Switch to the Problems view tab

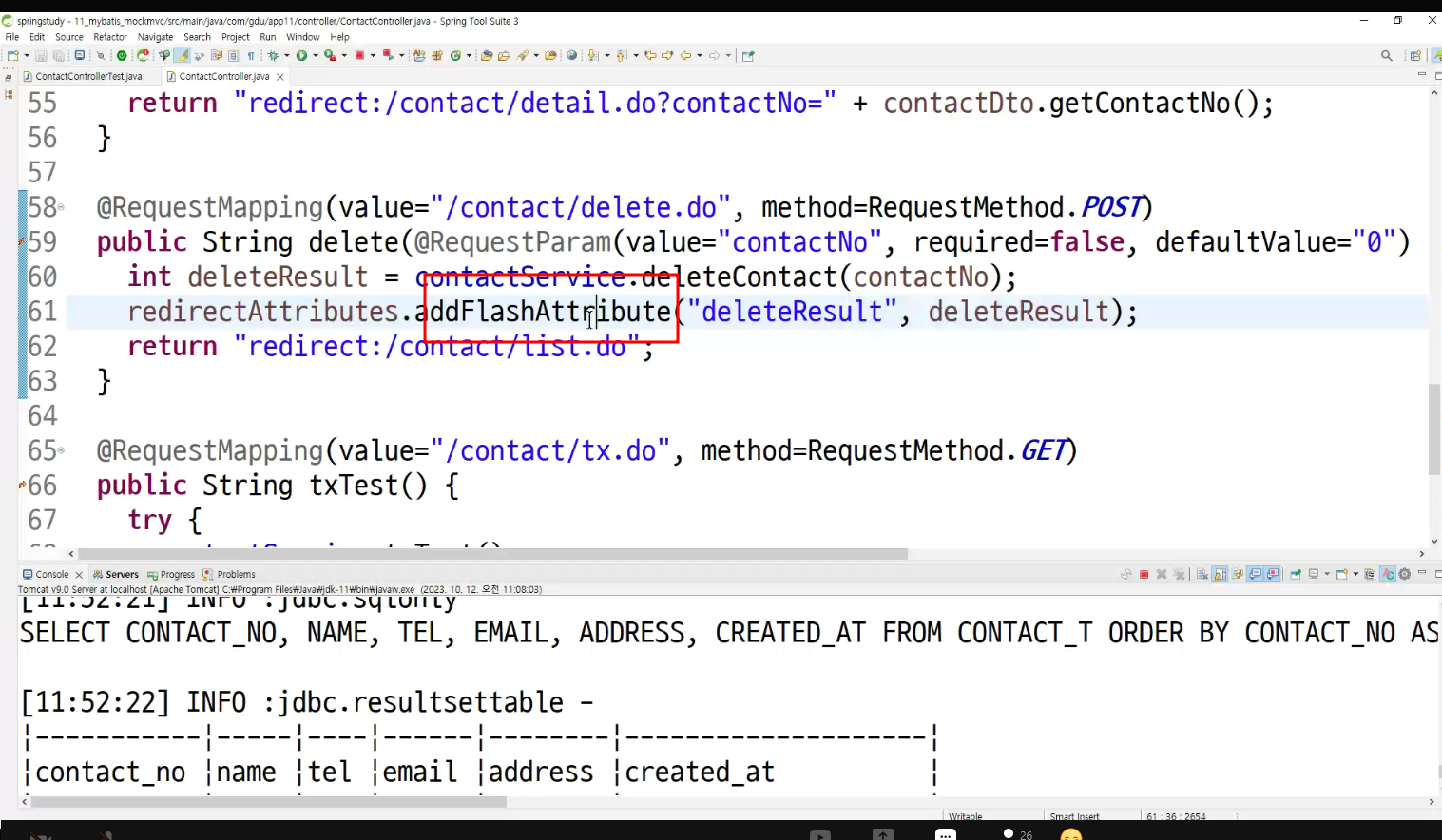(x=229, y=574)
